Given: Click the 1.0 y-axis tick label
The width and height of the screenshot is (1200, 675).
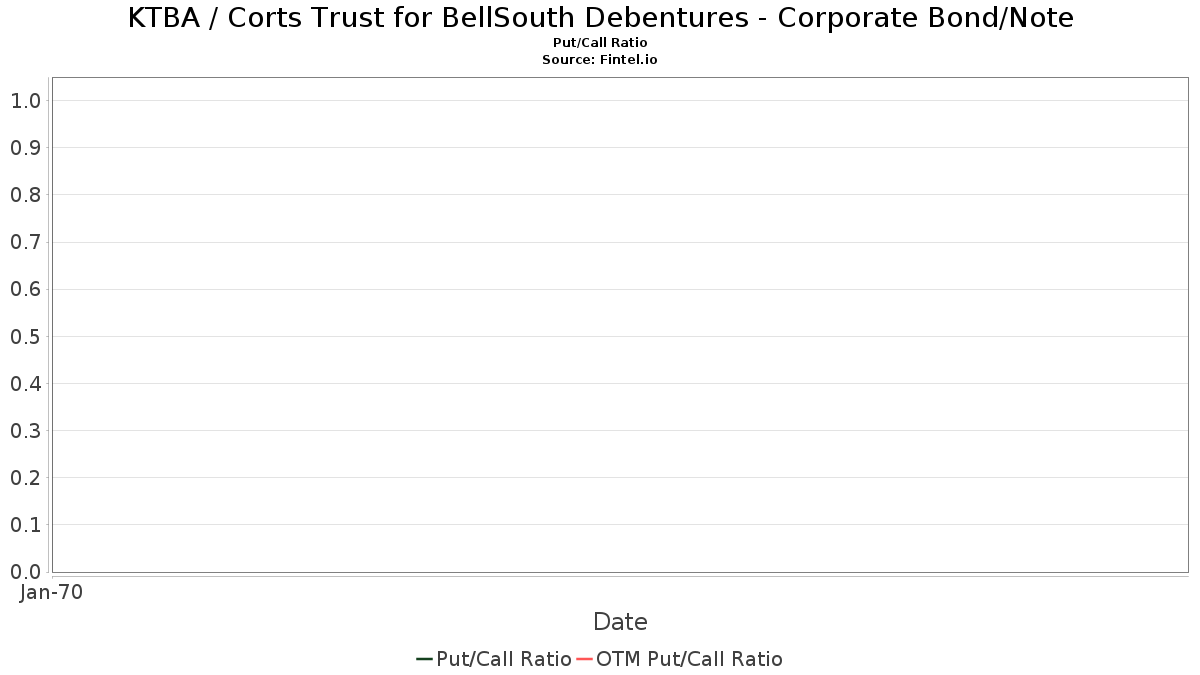Looking at the screenshot, I should [x=25, y=100].
